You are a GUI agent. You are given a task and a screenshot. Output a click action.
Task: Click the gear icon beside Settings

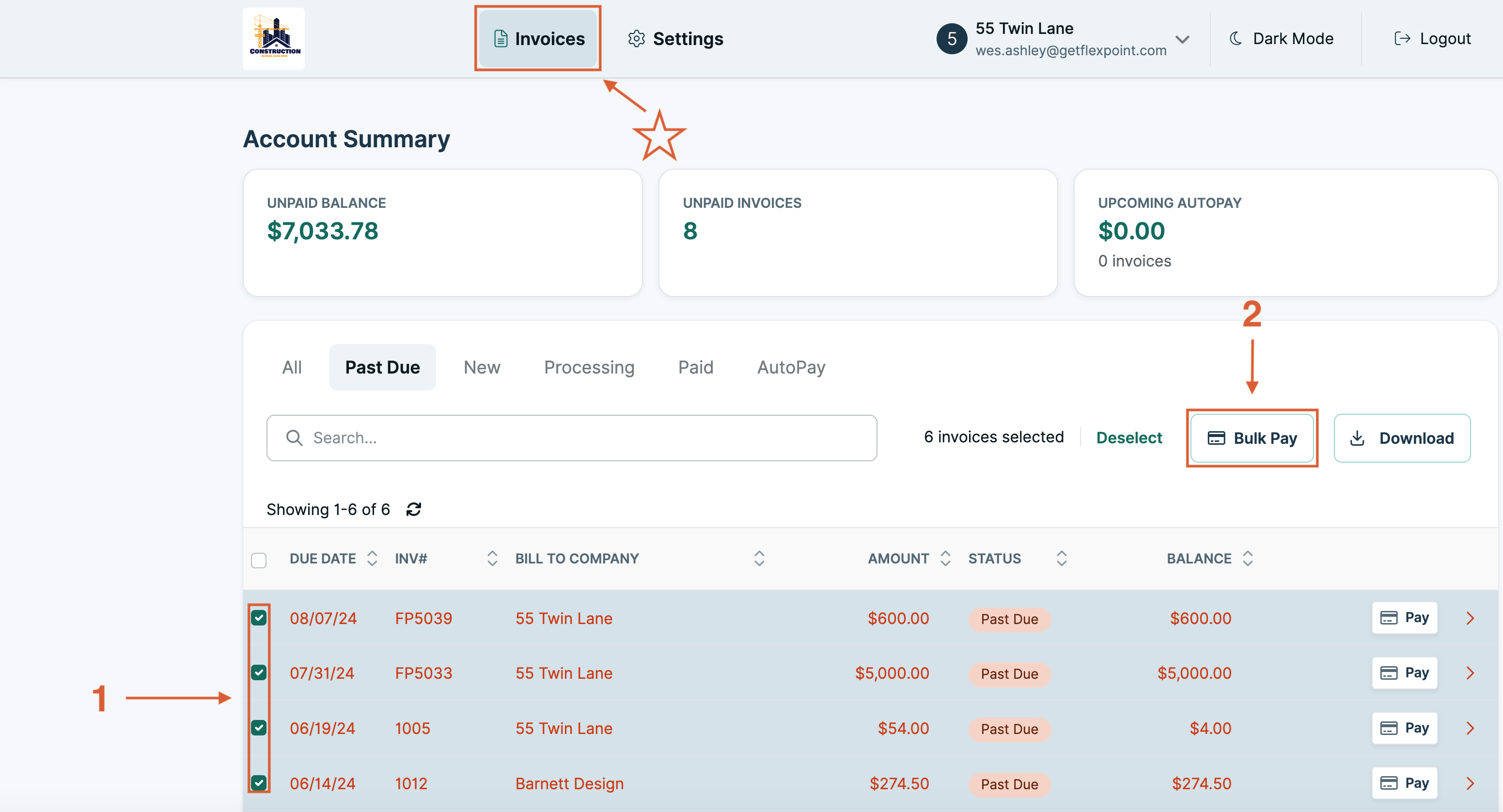coord(636,38)
